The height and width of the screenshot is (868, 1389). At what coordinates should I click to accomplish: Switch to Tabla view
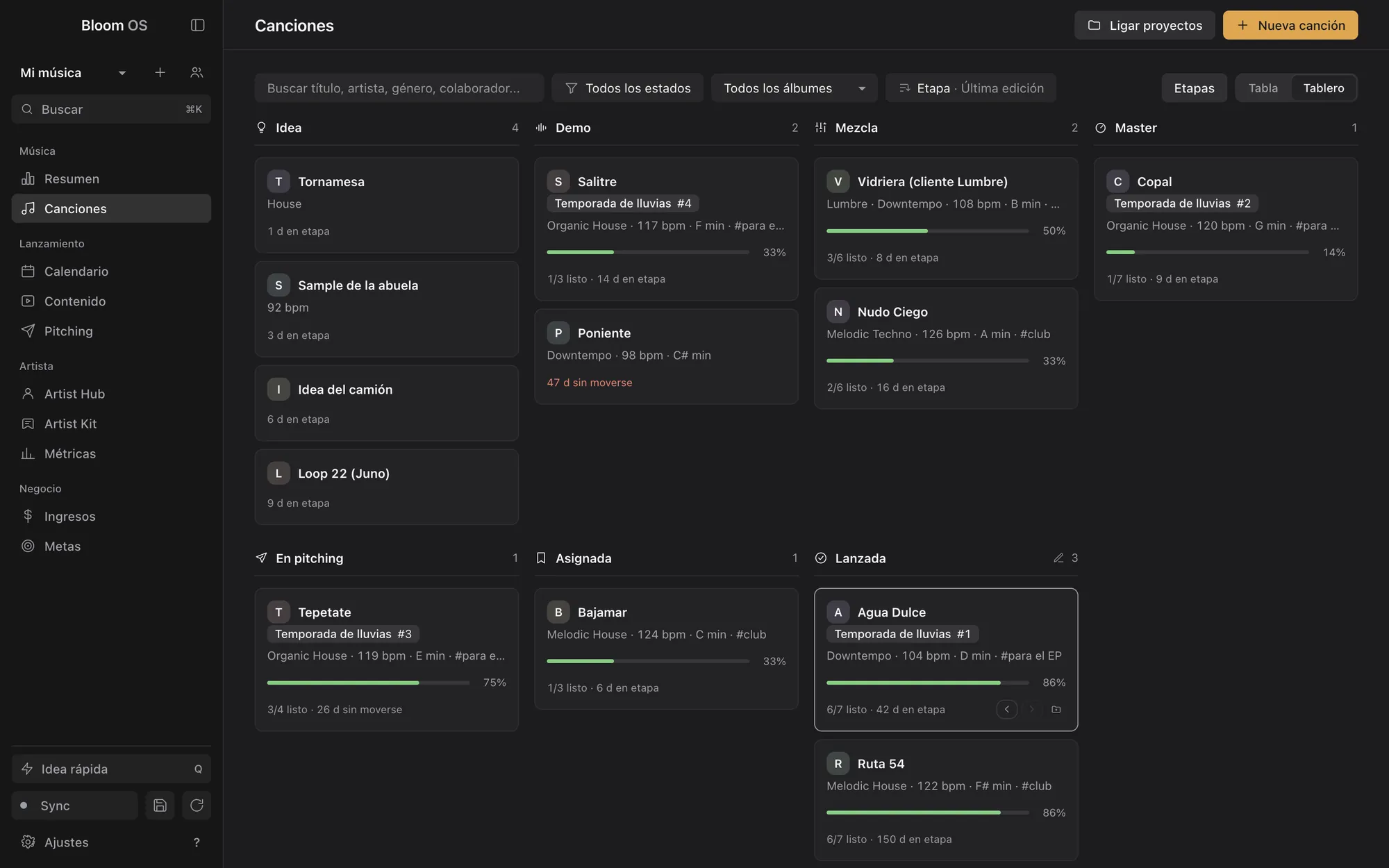pos(1263,88)
